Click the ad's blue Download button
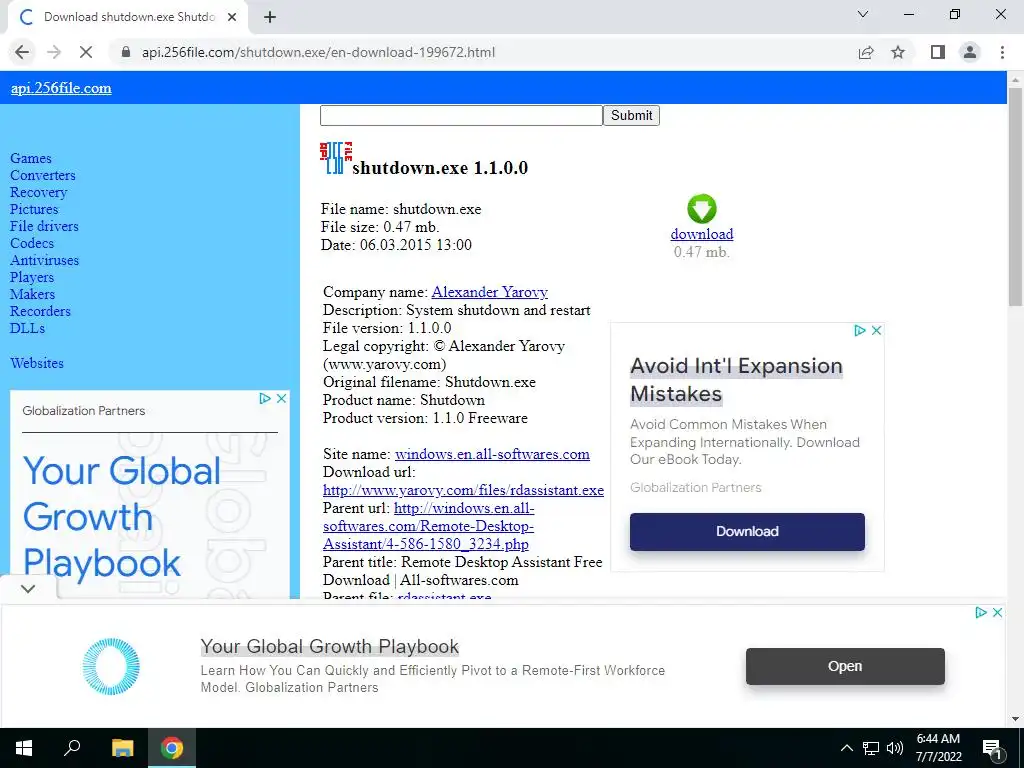 747,532
